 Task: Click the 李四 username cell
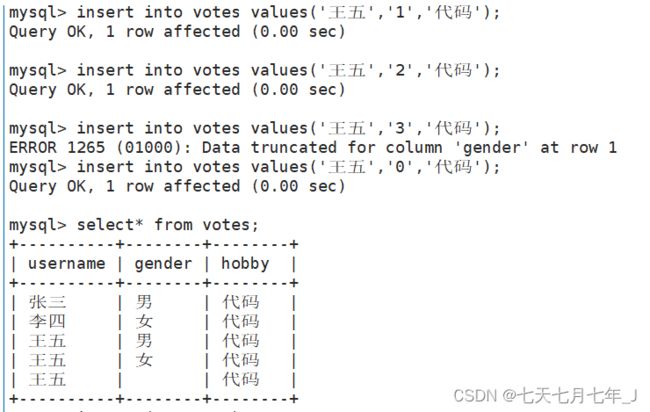pyautogui.click(x=47, y=321)
